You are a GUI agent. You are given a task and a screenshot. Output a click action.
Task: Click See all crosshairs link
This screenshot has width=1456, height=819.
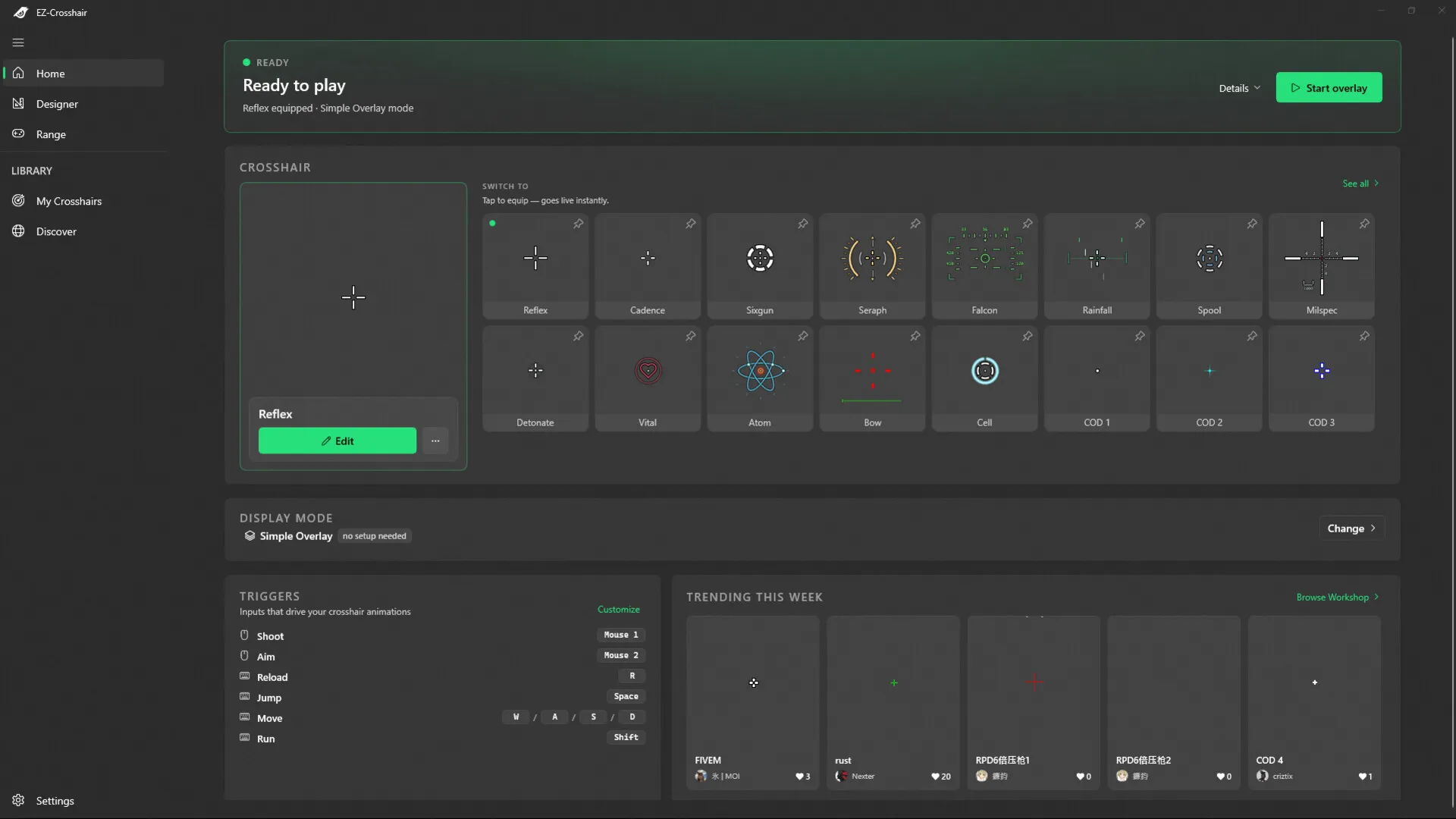1360,184
